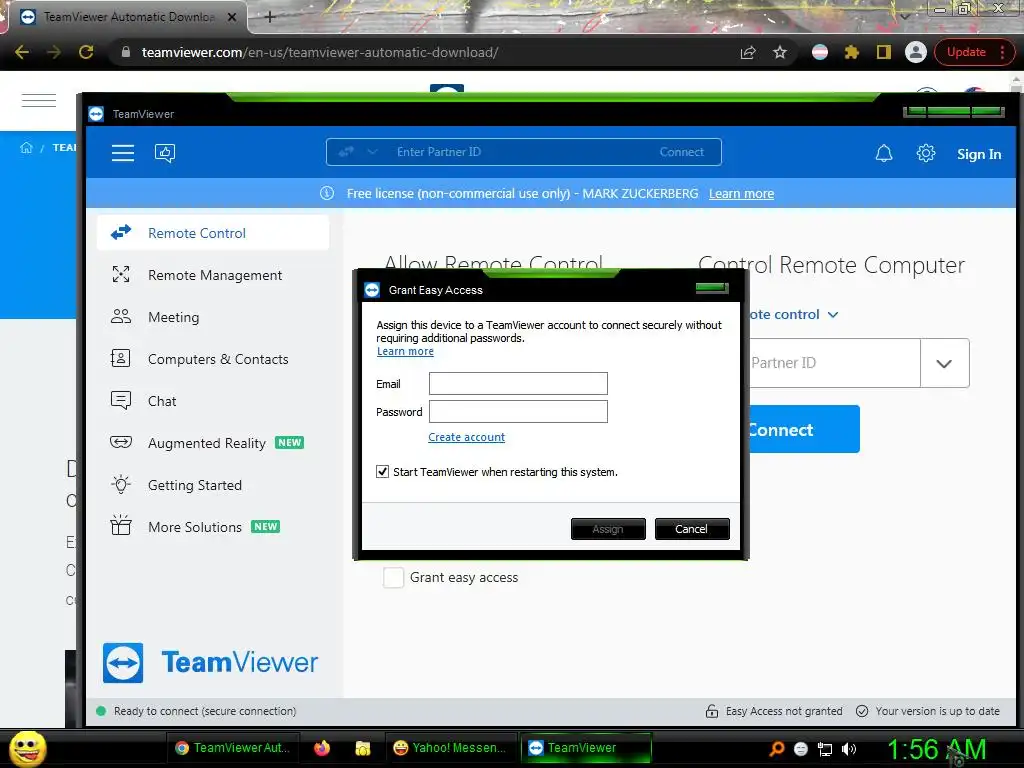Click the Chat speech bubble icon
This screenshot has width=1024, height=768.
pyautogui.click(x=121, y=400)
